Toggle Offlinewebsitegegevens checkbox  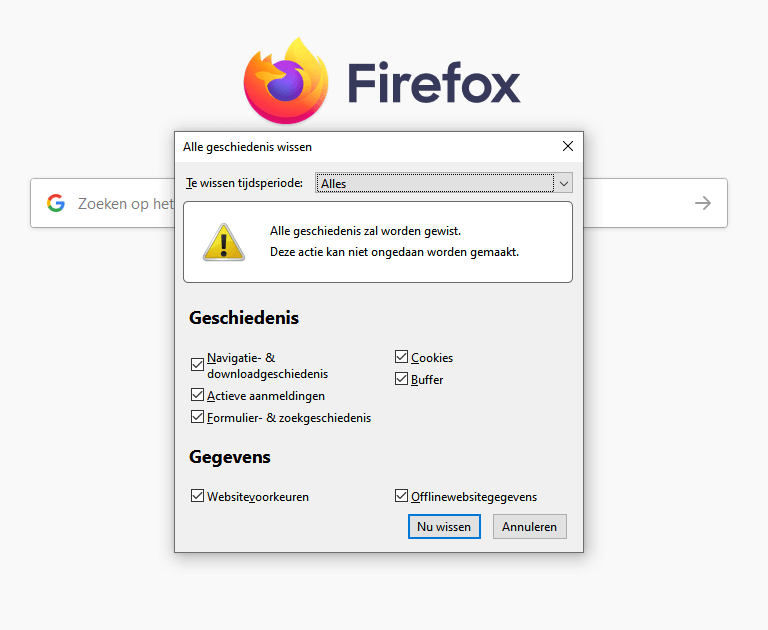coord(401,496)
